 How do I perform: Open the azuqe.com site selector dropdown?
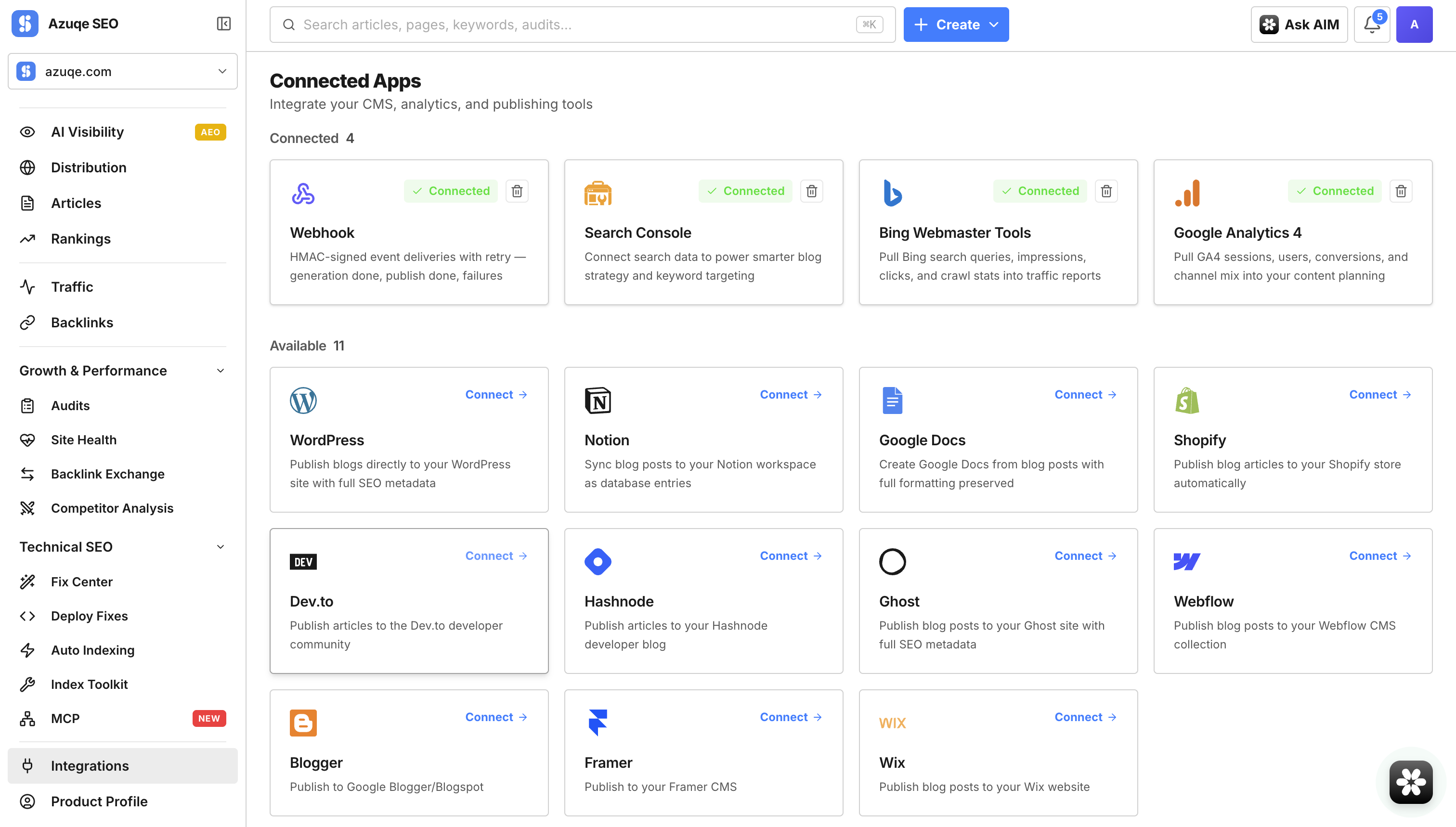[123, 72]
